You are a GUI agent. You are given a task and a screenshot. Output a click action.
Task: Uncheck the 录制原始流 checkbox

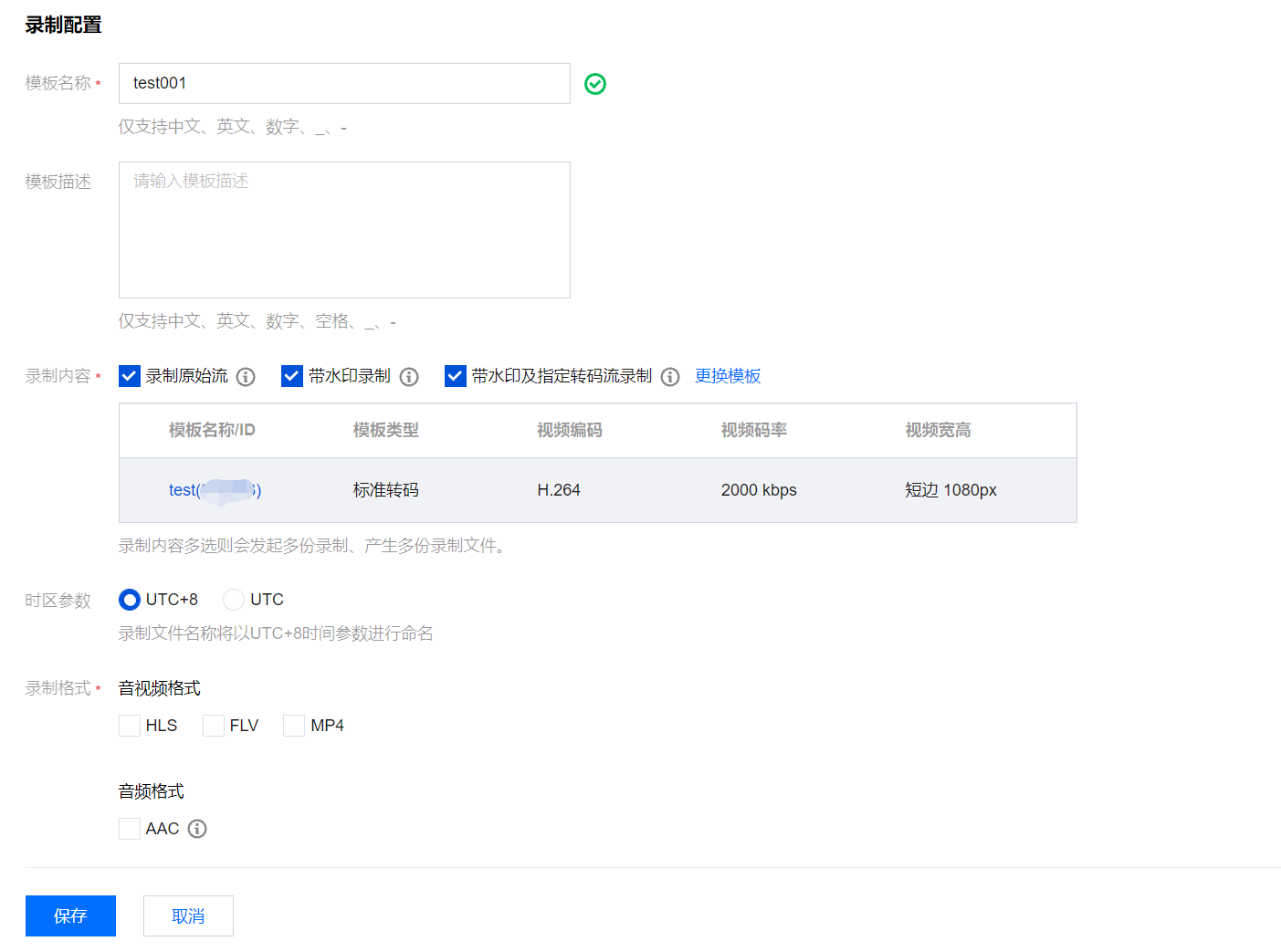[x=130, y=376]
